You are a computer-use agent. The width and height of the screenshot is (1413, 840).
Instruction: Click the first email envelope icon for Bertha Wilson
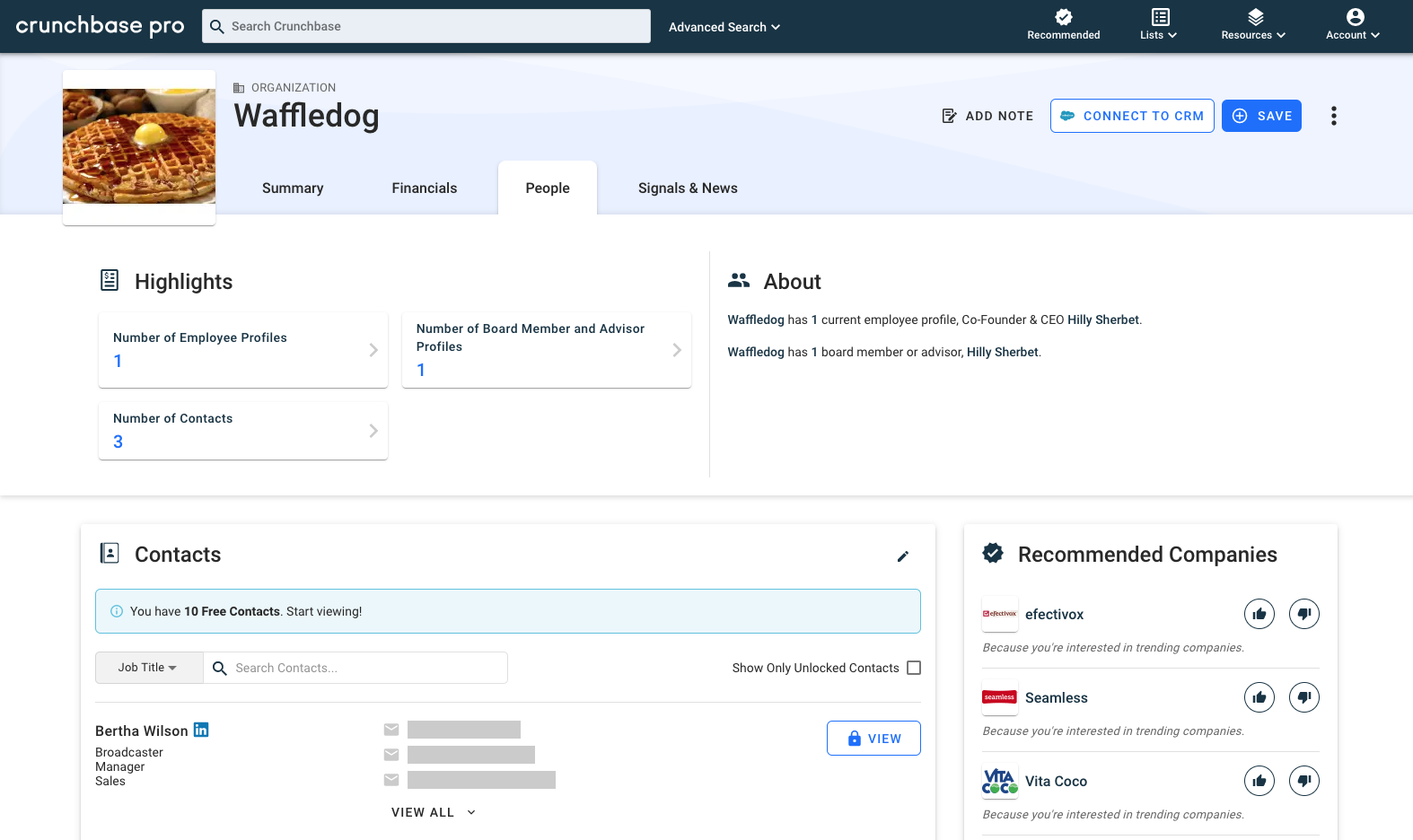(x=391, y=730)
